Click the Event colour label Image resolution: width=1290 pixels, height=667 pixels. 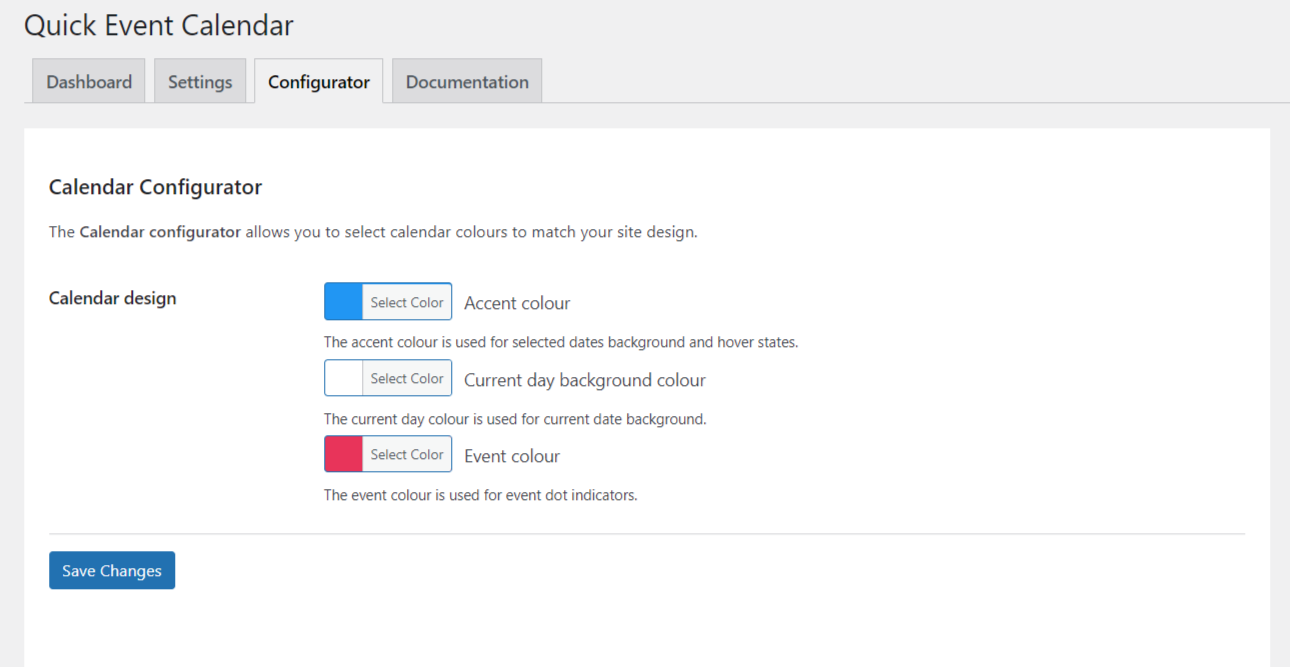click(x=512, y=456)
